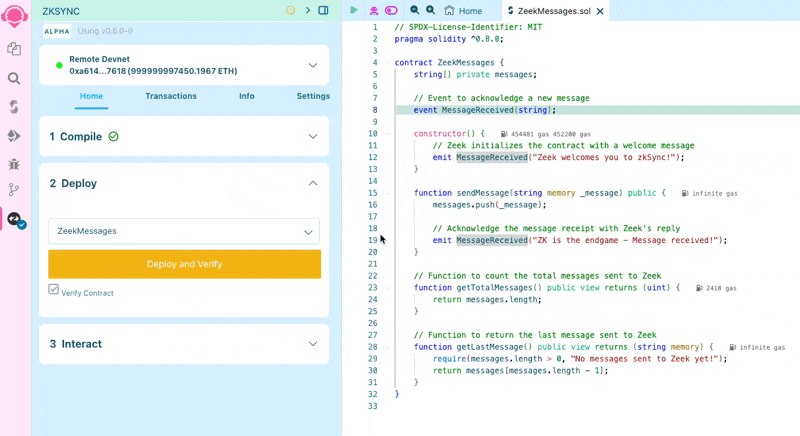Toggle the side panel layout icon
800x436 pixels.
tap(323, 10)
